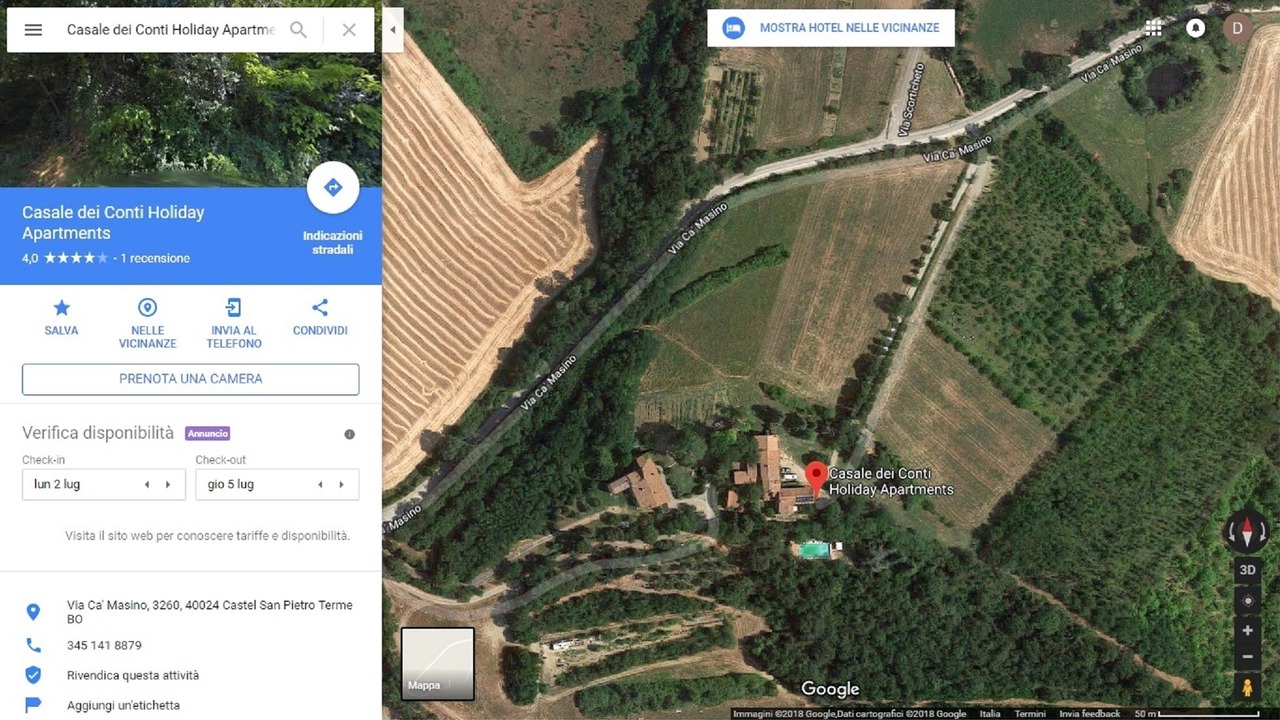Click PRENOTA UNA CAMERA button
This screenshot has width=1280, height=720.
tap(190, 379)
